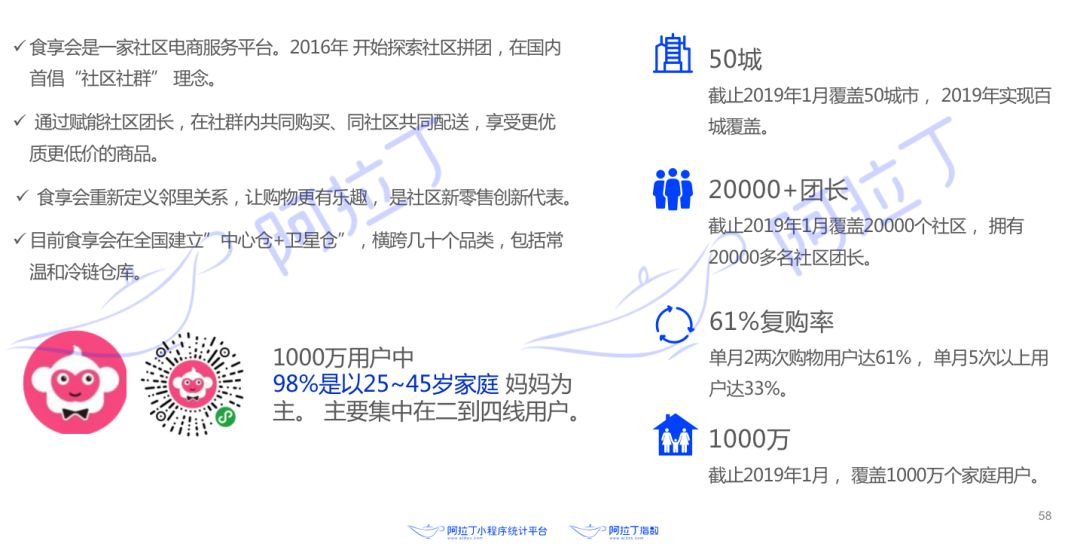Click the blue family house icon

point(675,435)
